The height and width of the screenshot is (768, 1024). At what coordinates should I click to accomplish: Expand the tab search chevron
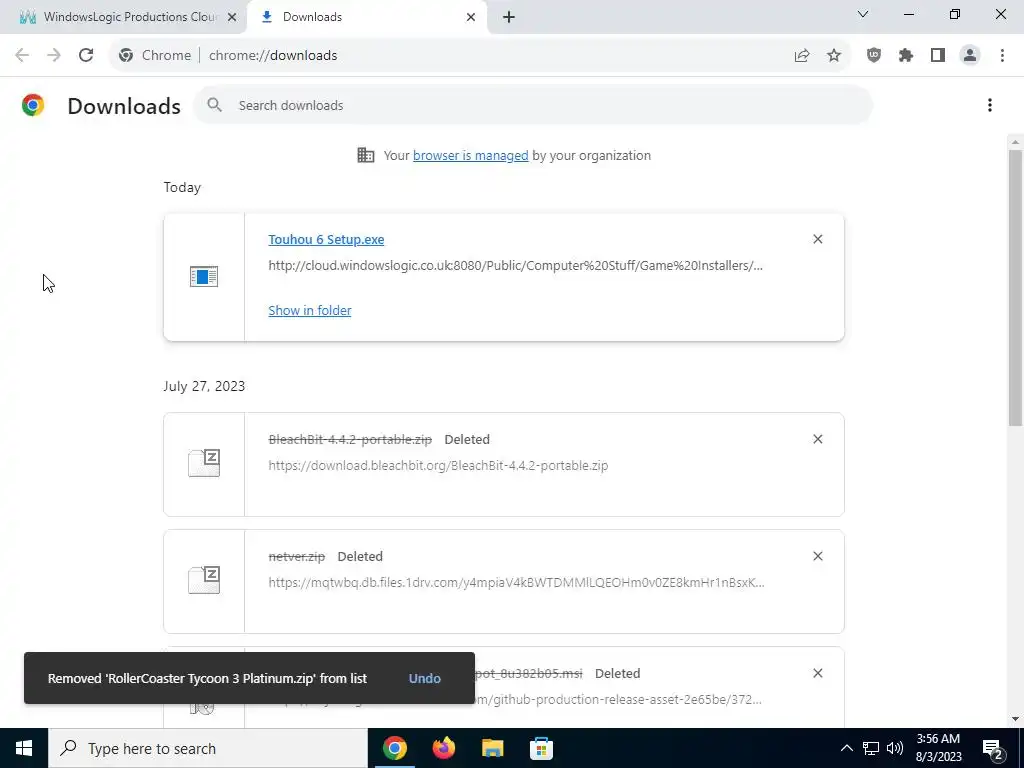[x=863, y=14]
